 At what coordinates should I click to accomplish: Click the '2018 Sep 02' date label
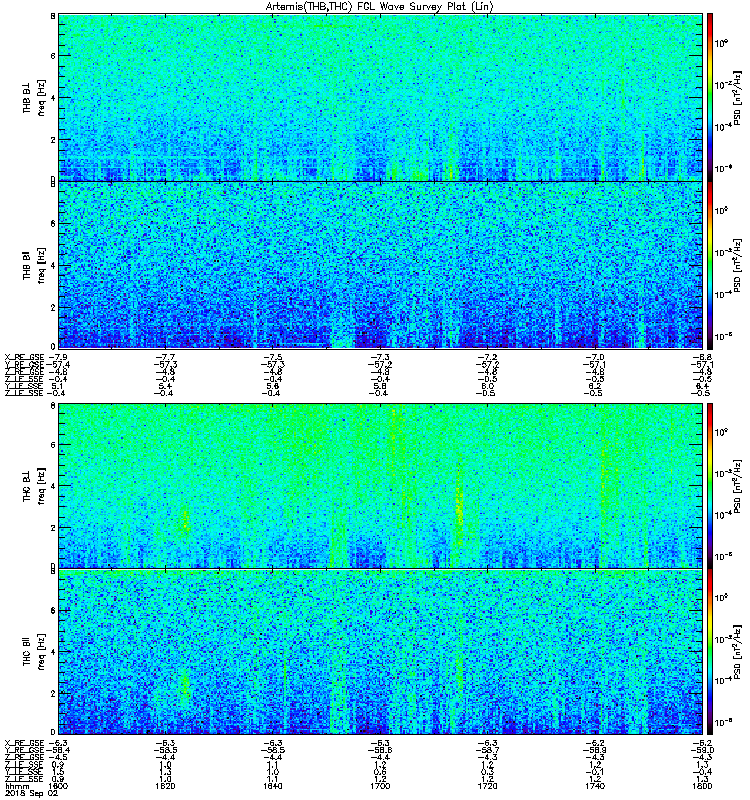pos(31,794)
